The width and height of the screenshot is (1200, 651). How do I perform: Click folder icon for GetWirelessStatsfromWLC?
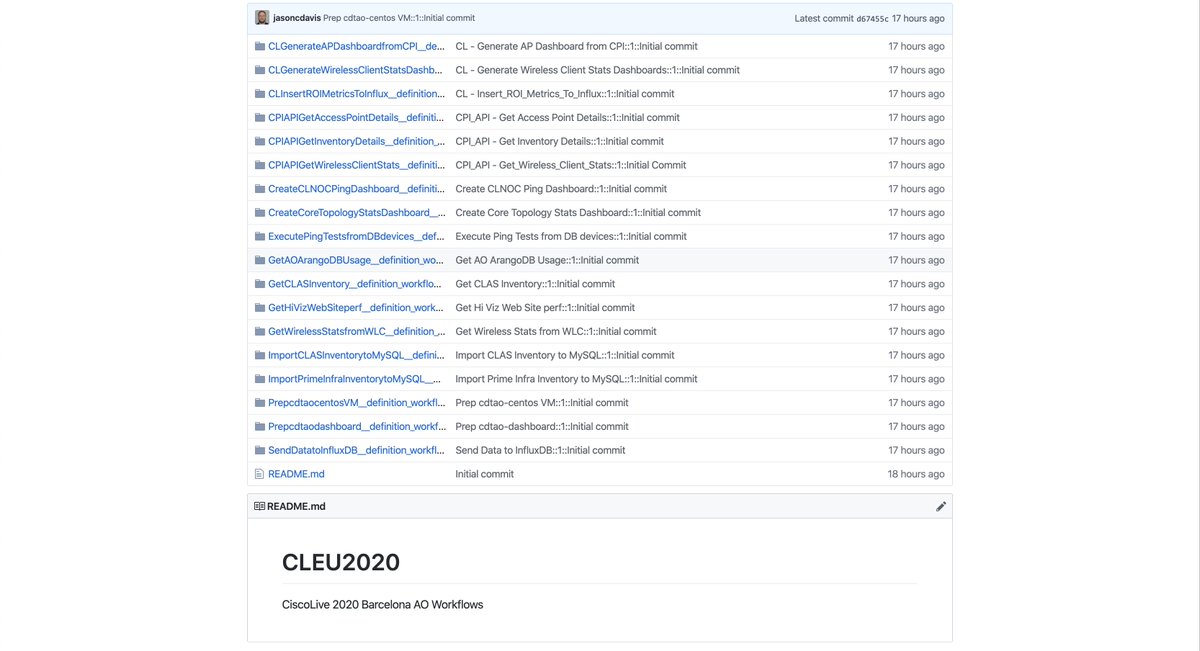coord(260,331)
